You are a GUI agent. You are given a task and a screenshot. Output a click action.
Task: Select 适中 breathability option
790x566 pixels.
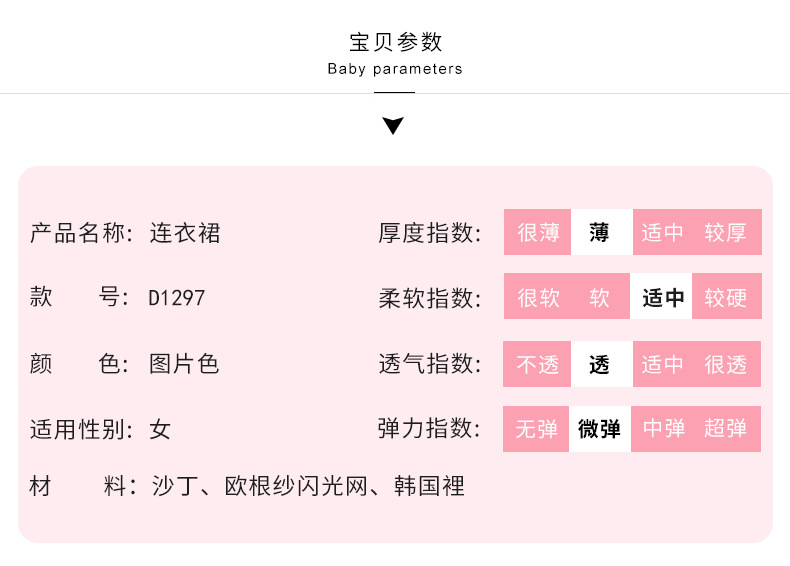pos(662,364)
